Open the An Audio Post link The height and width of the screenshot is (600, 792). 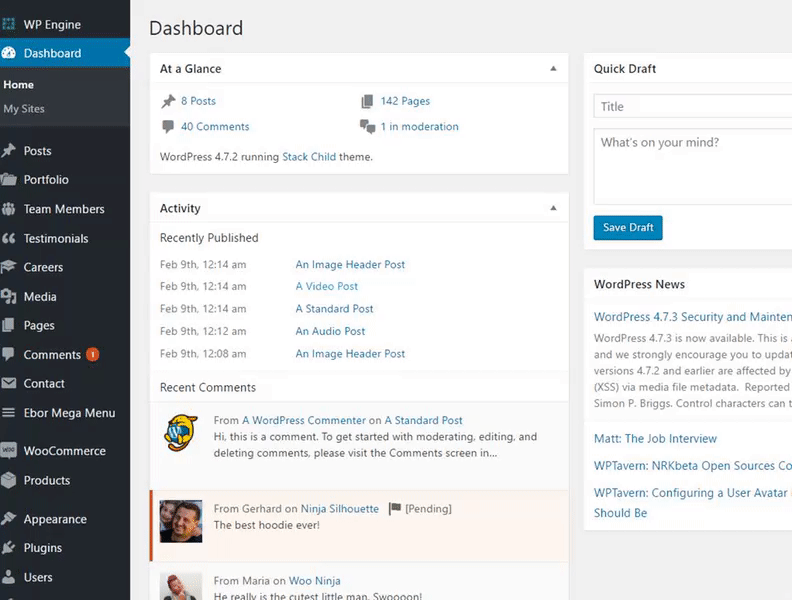click(330, 331)
